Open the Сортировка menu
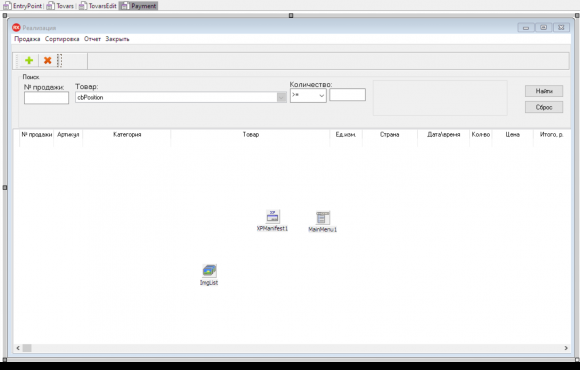580x370 pixels. (x=62, y=39)
